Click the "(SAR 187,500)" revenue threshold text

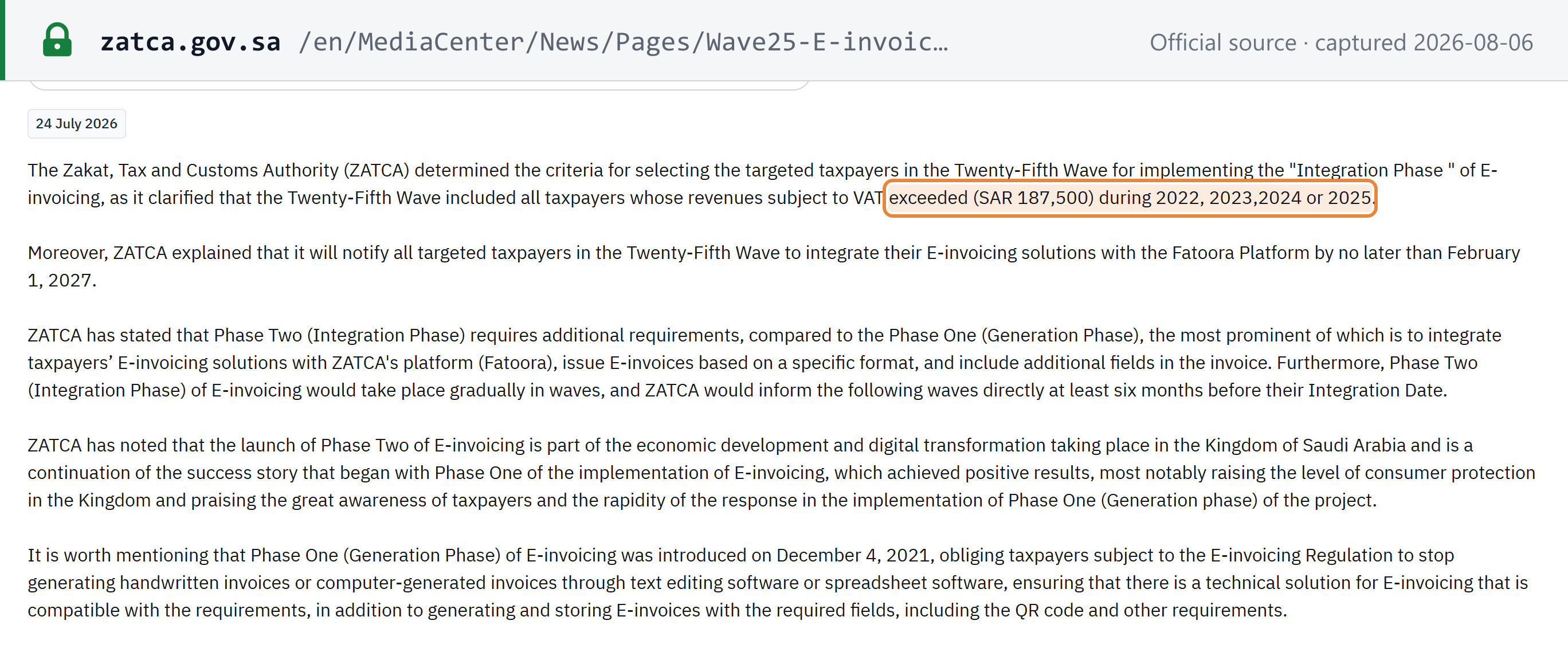click(x=1033, y=198)
